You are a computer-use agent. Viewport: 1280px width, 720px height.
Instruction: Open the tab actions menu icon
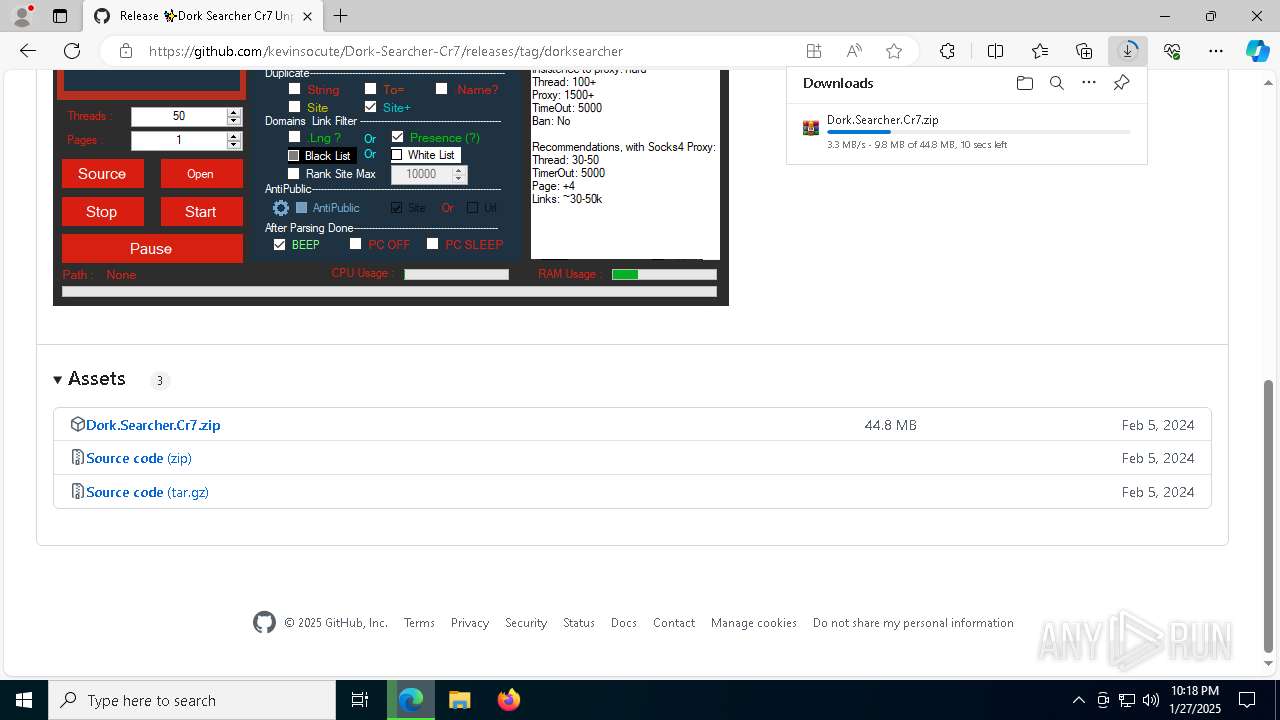[60, 16]
